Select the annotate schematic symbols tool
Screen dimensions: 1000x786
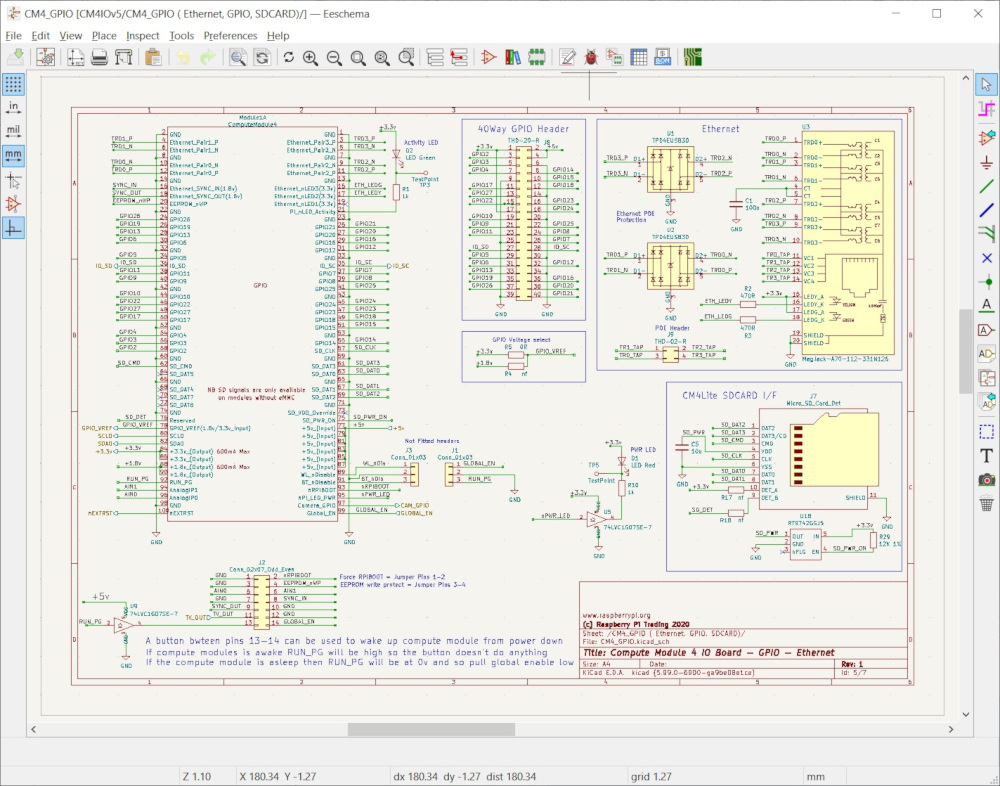click(567, 57)
